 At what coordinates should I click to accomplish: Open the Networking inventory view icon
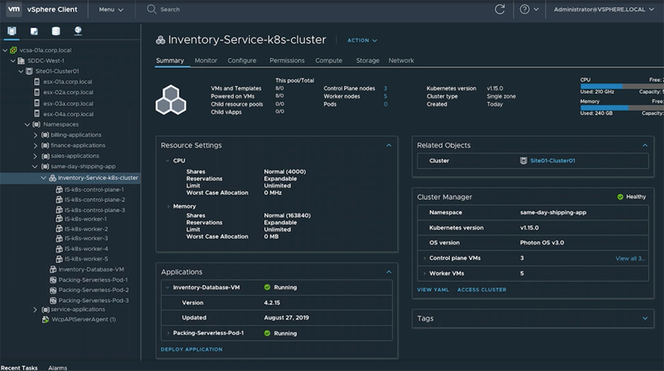pos(78,31)
